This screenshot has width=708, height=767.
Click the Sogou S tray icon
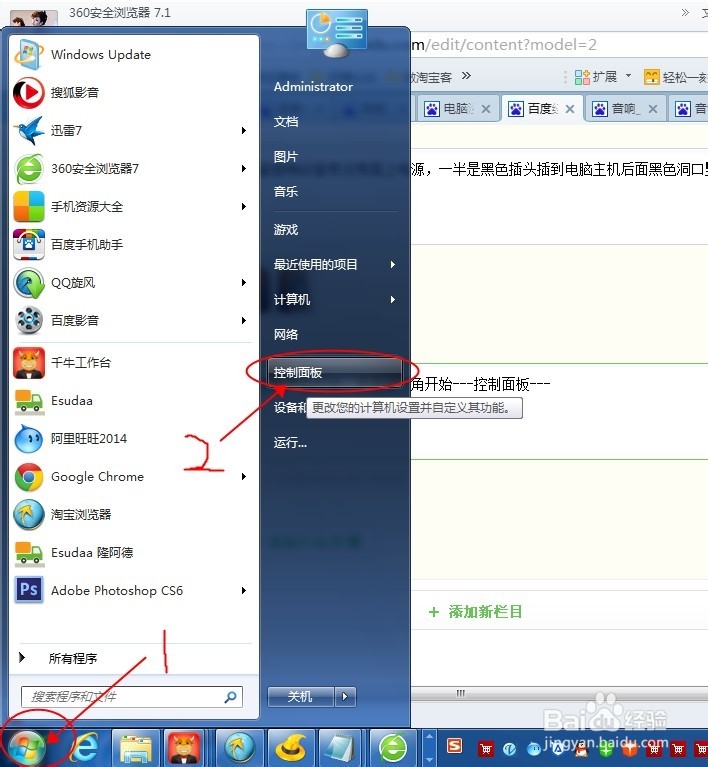click(x=455, y=746)
